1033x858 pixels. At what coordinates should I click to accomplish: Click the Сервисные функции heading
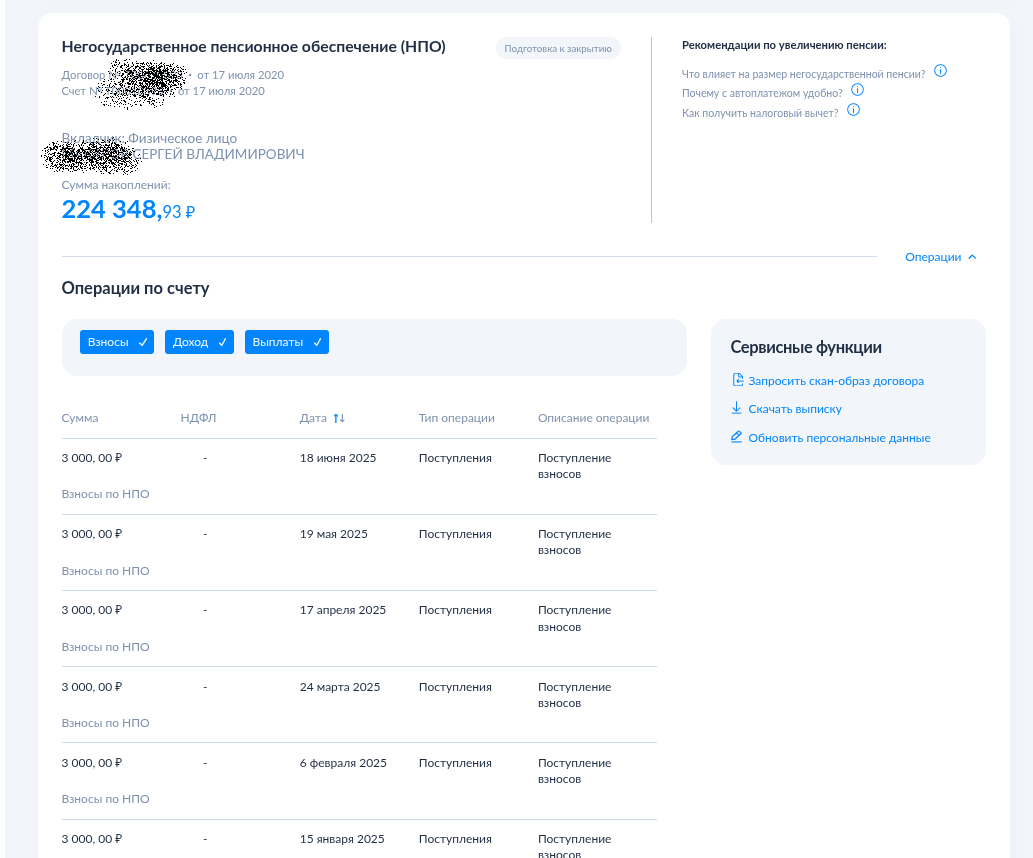pyautogui.click(x=806, y=347)
